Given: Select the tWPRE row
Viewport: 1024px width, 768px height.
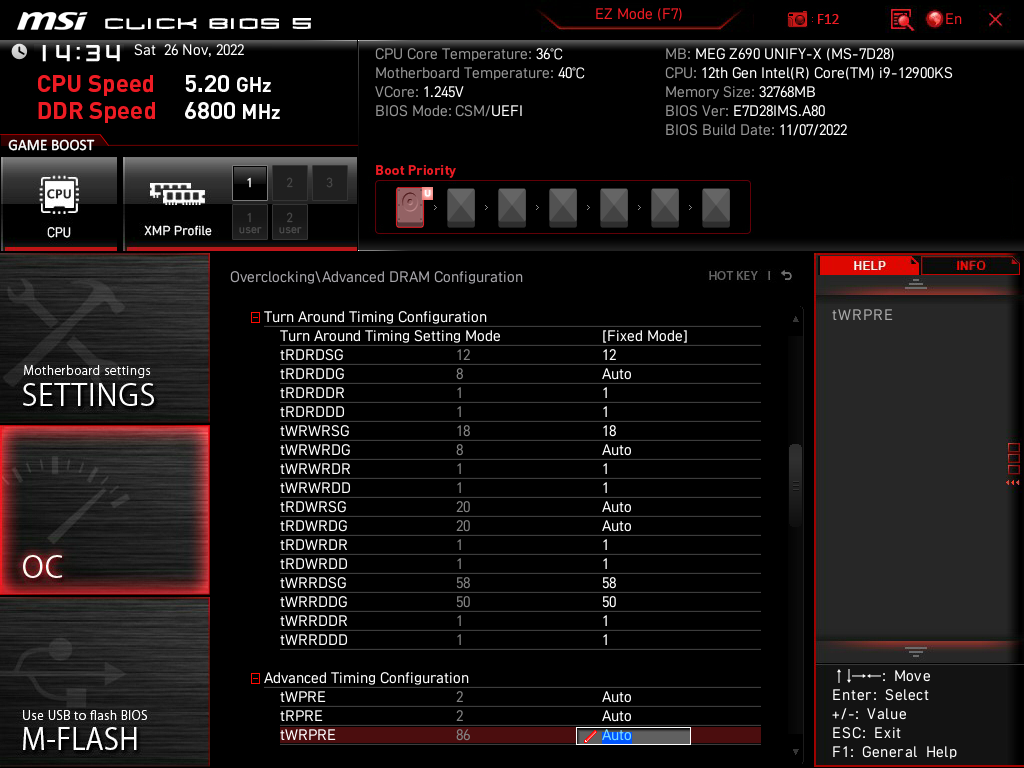Looking at the screenshot, I should tap(520, 697).
